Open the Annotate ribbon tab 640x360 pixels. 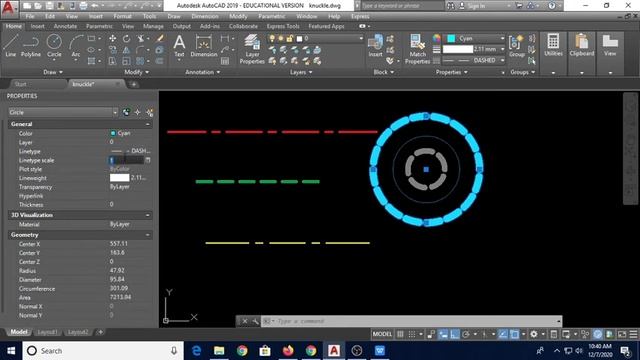pos(65,26)
